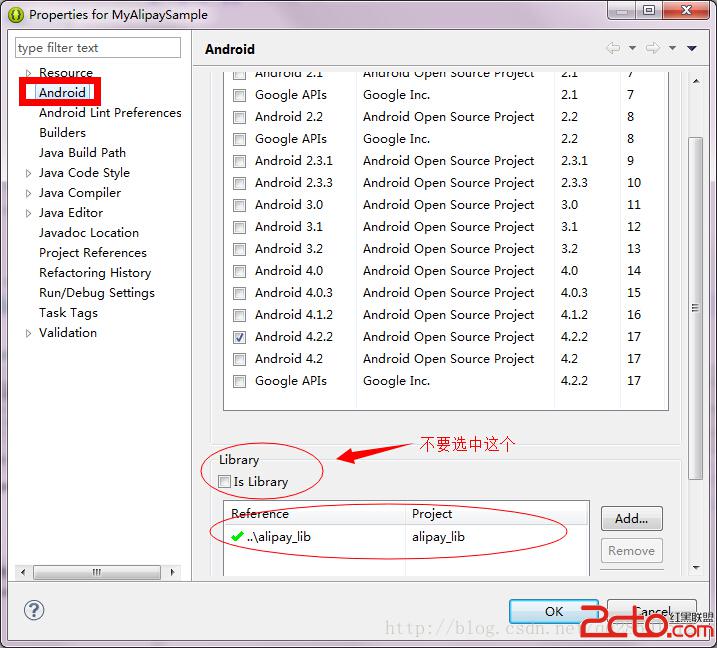Screen dimensions: 717x648
Task: Open the Android page view menu arrow
Action: [692, 48]
